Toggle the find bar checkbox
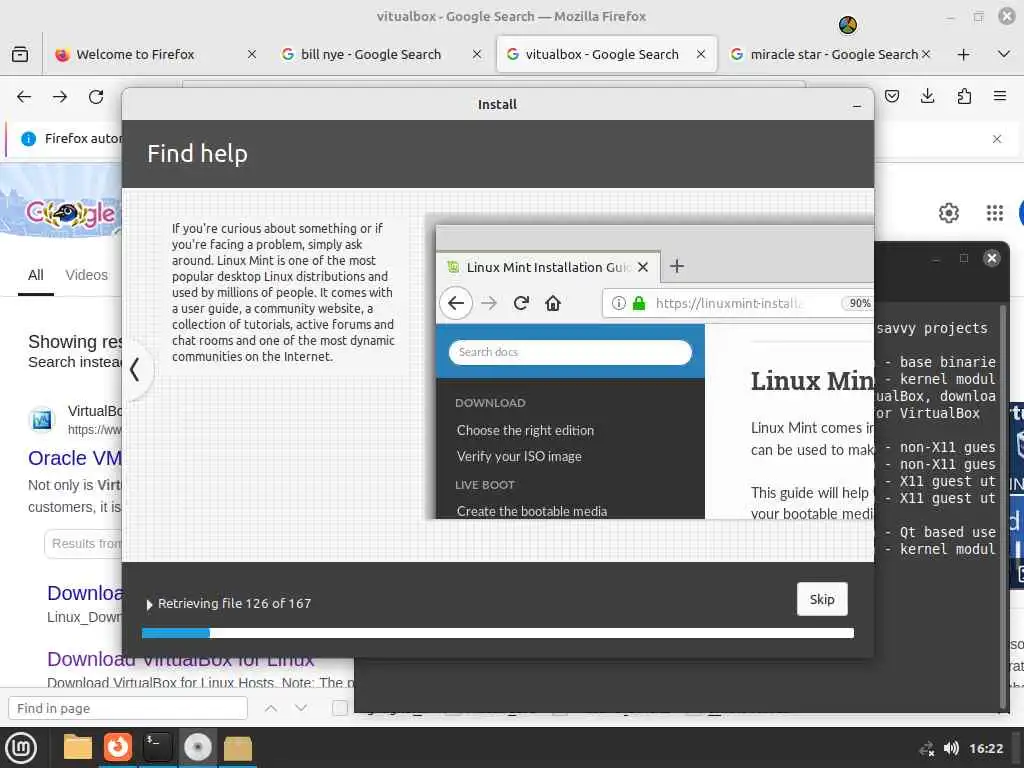 (x=340, y=708)
